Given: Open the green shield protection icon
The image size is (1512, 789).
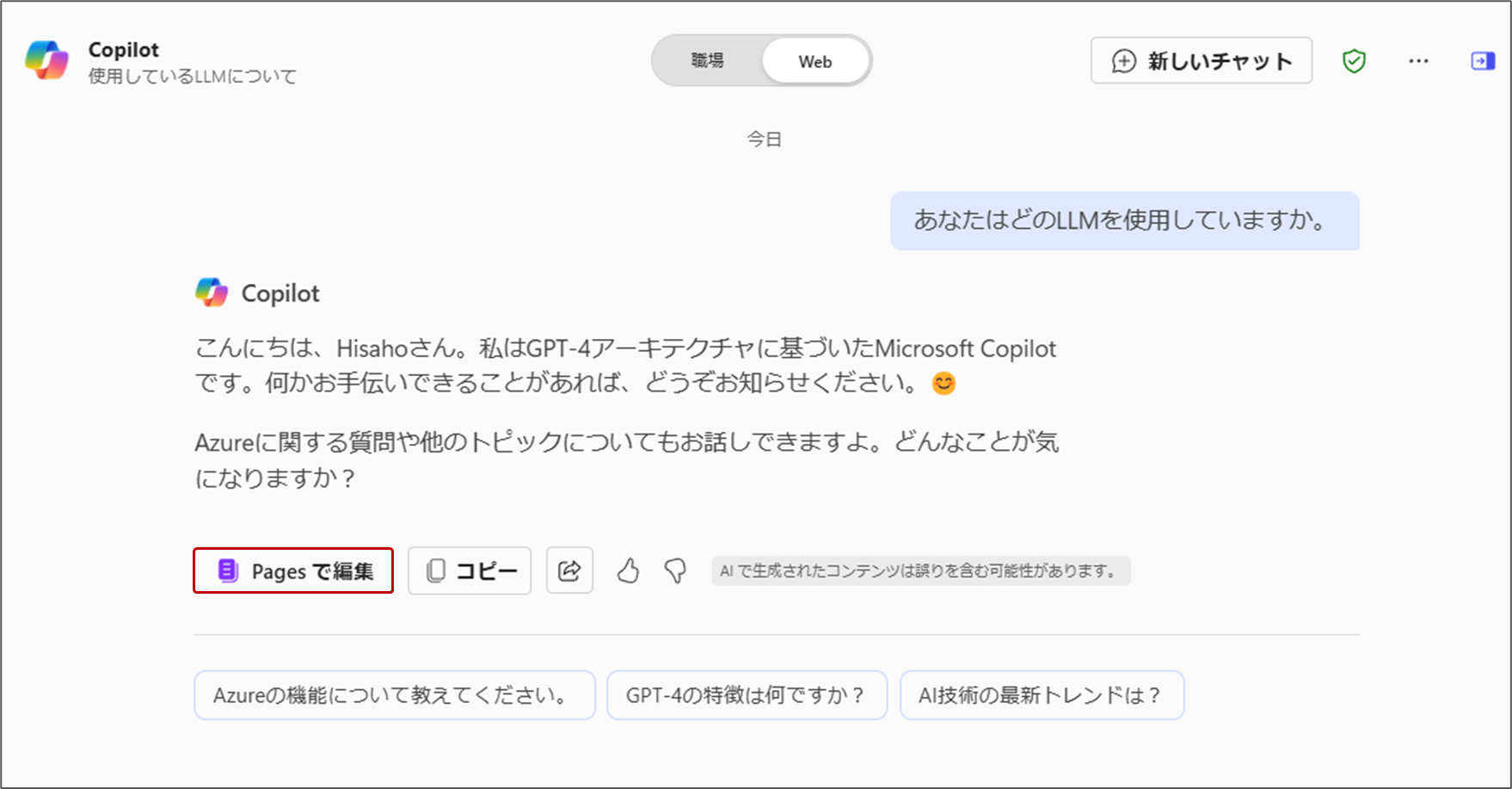Looking at the screenshot, I should (x=1355, y=61).
